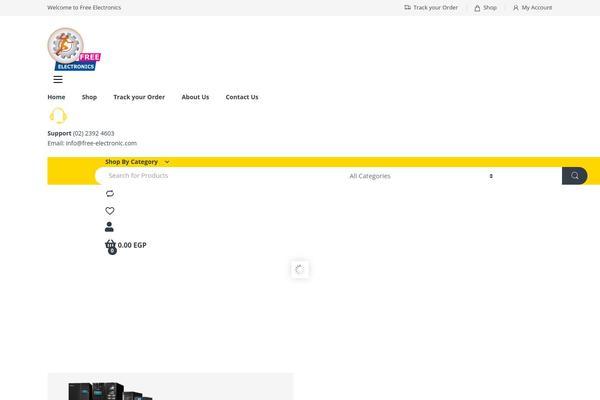The height and width of the screenshot is (400, 600).
Task: Open the About Us menu item
Action: pyautogui.click(x=195, y=97)
